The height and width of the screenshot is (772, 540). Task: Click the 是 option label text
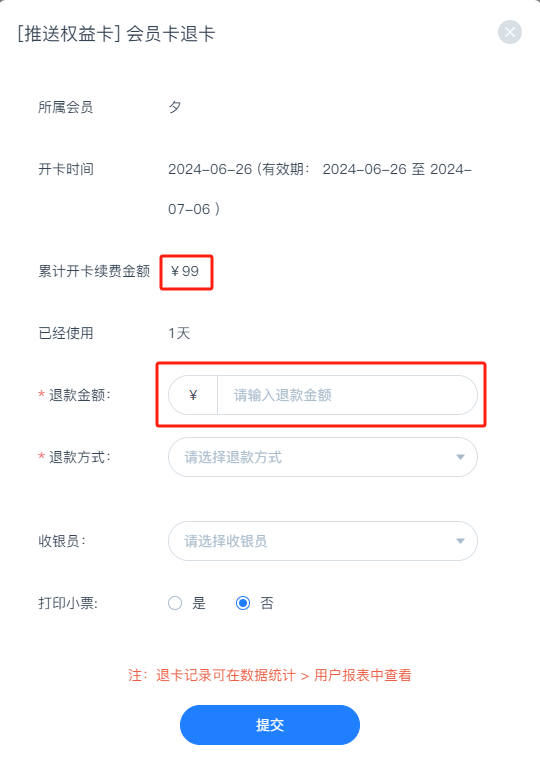[x=199, y=603]
